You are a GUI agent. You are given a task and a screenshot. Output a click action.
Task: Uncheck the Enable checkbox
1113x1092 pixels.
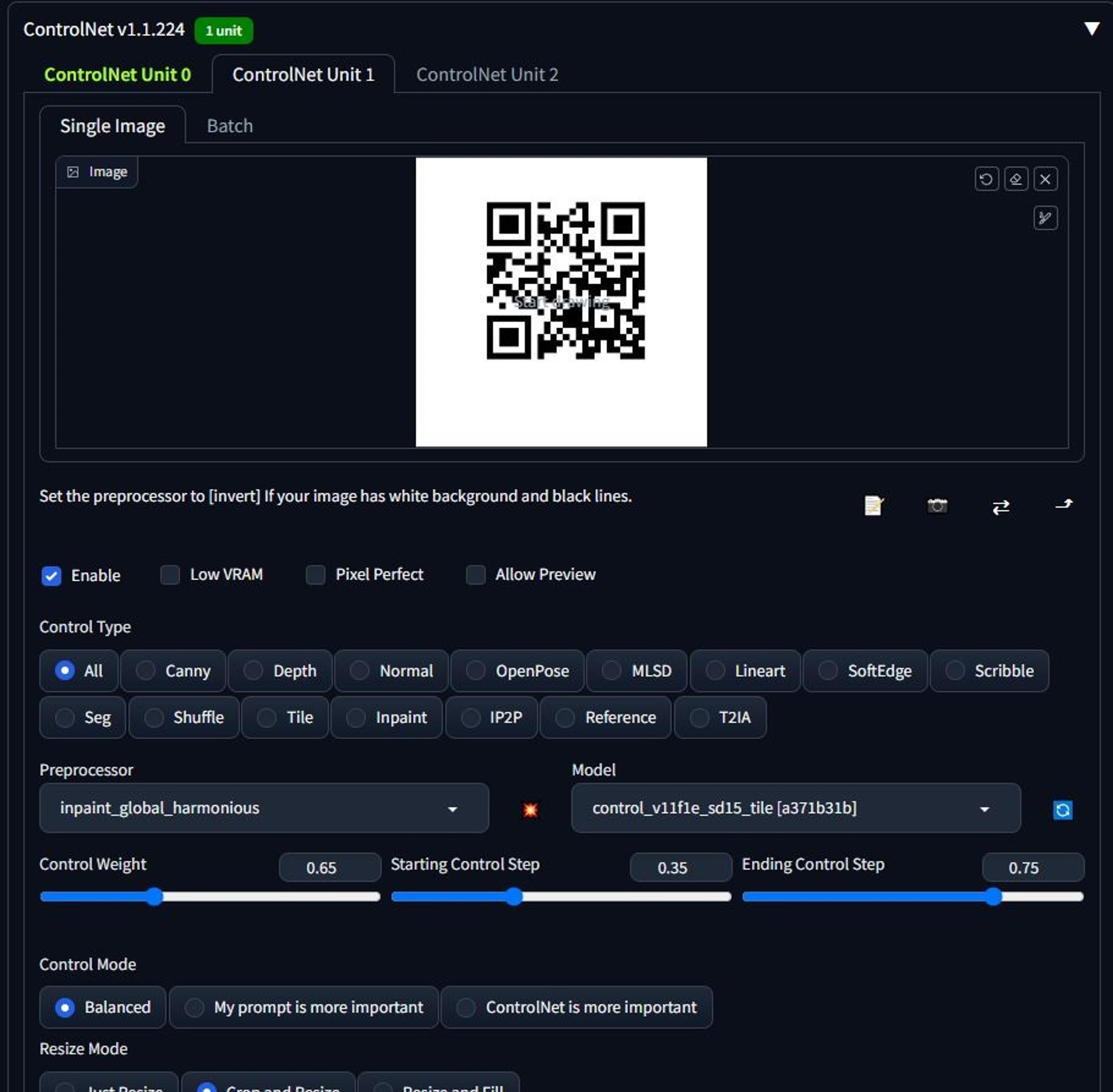click(52, 575)
